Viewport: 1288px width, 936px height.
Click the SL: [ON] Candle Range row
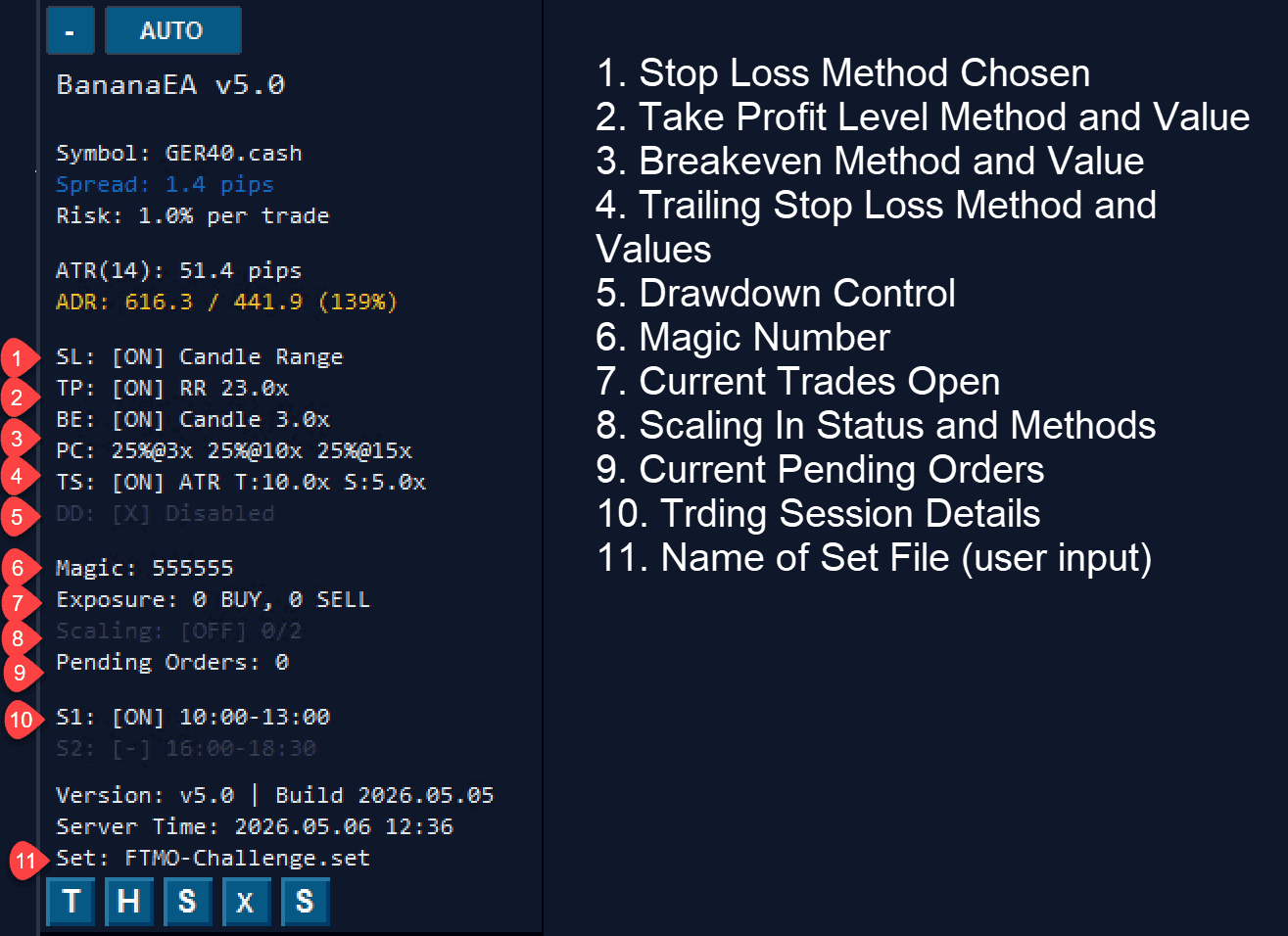click(200, 357)
